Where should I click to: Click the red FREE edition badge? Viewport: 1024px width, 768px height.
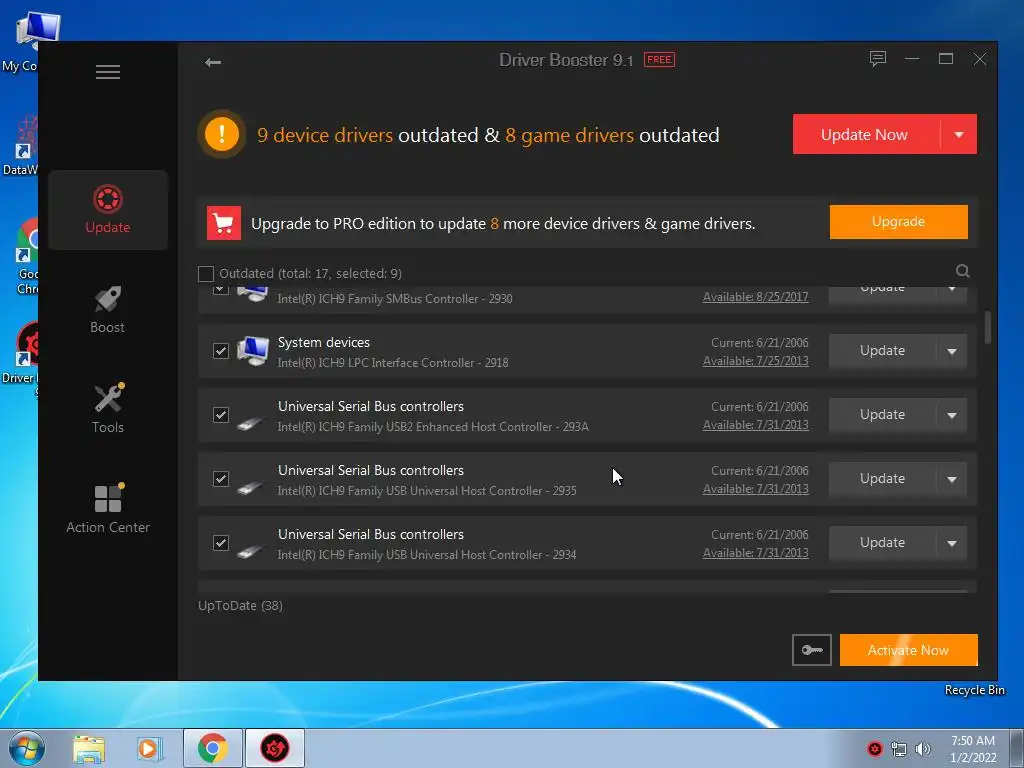[x=659, y=59]
